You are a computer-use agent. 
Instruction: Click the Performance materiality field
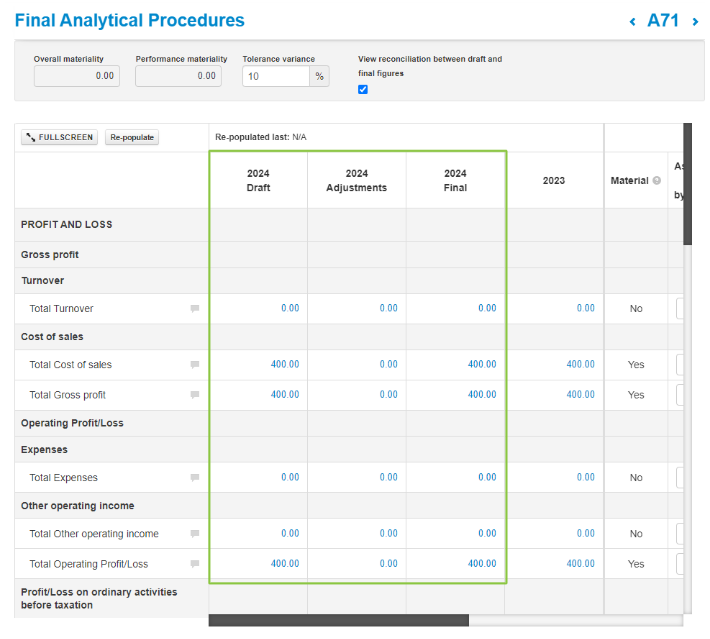178,76
